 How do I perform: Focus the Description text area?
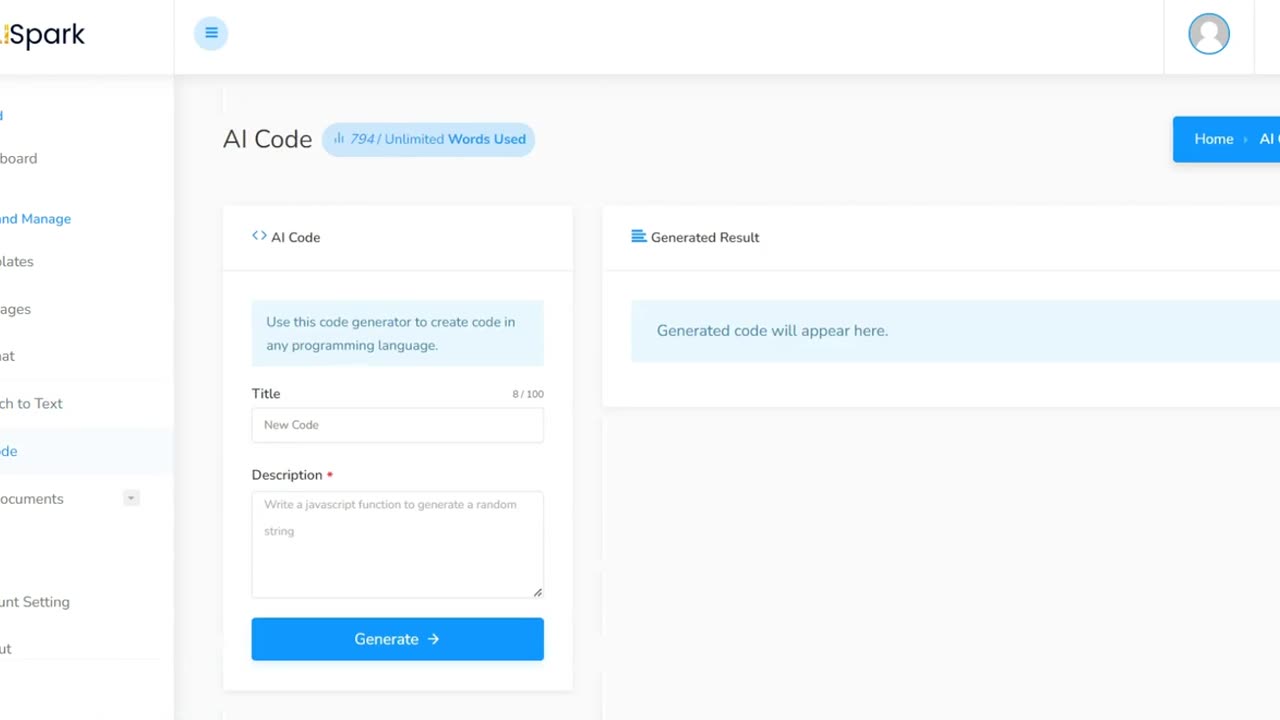pos(397,544)
